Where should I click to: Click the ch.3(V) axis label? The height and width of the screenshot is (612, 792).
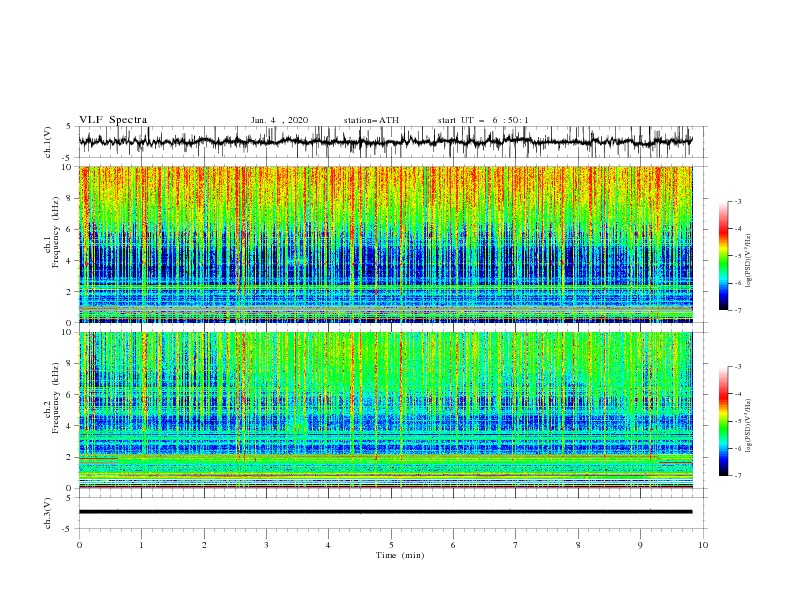[x=48, y=513]
